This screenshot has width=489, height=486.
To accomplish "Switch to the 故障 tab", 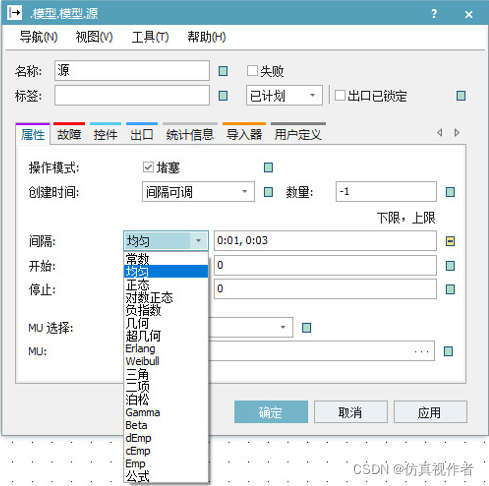I will [x=69, y=135].
